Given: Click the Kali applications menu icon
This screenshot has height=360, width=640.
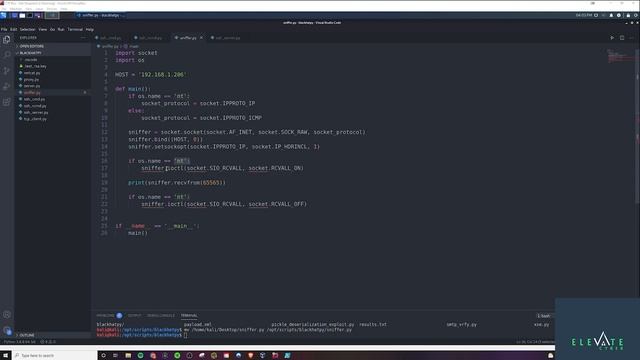Looking at the screenshot, I should coord(4,15).
